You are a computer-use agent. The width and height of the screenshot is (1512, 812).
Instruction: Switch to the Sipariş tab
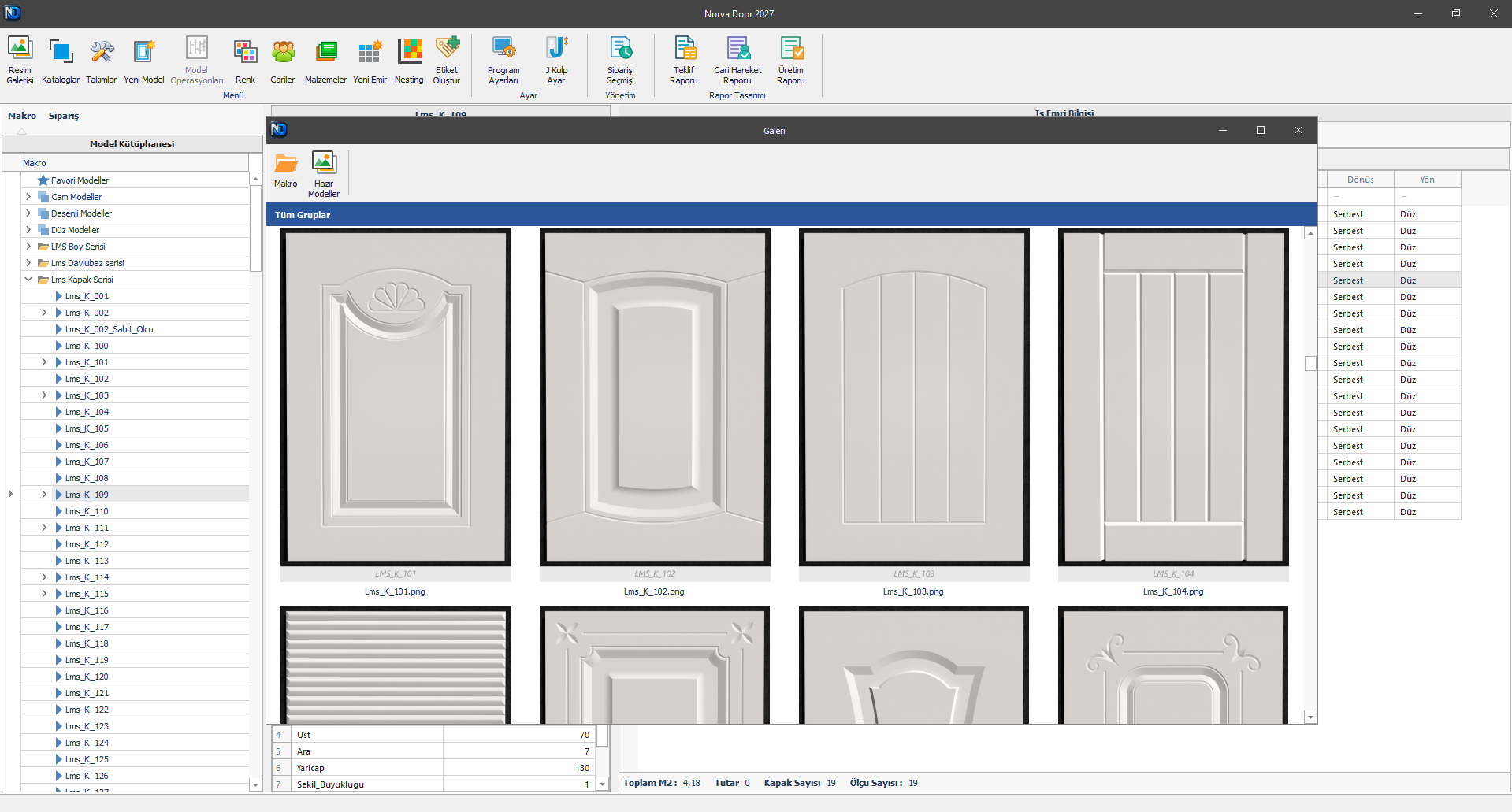(x=64, y=116)
